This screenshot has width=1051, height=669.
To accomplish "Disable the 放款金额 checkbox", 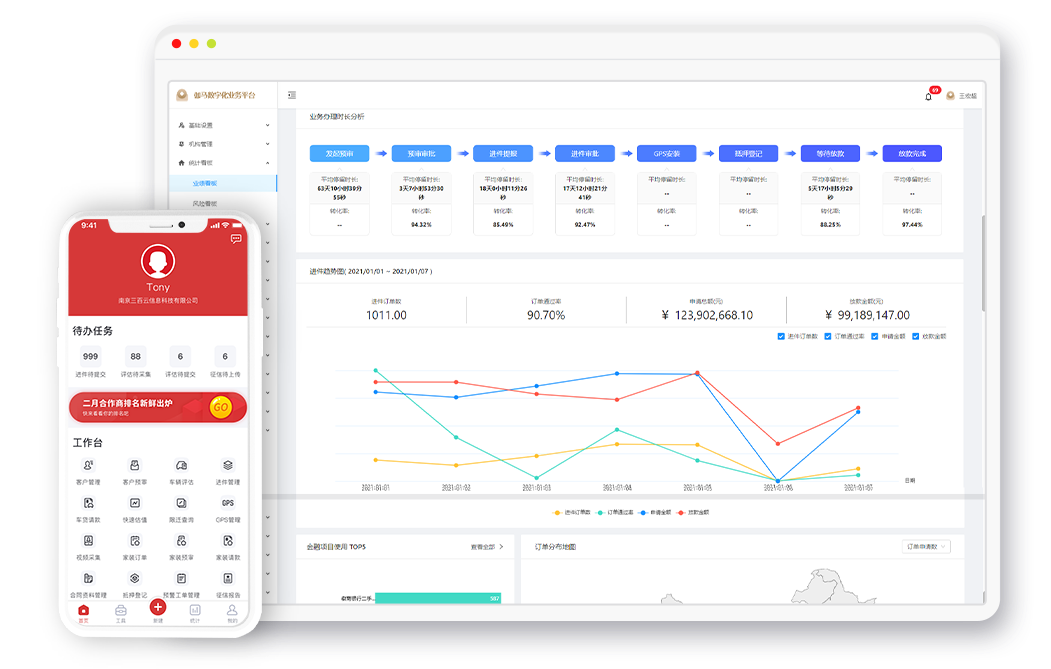I will coord(915,336).
